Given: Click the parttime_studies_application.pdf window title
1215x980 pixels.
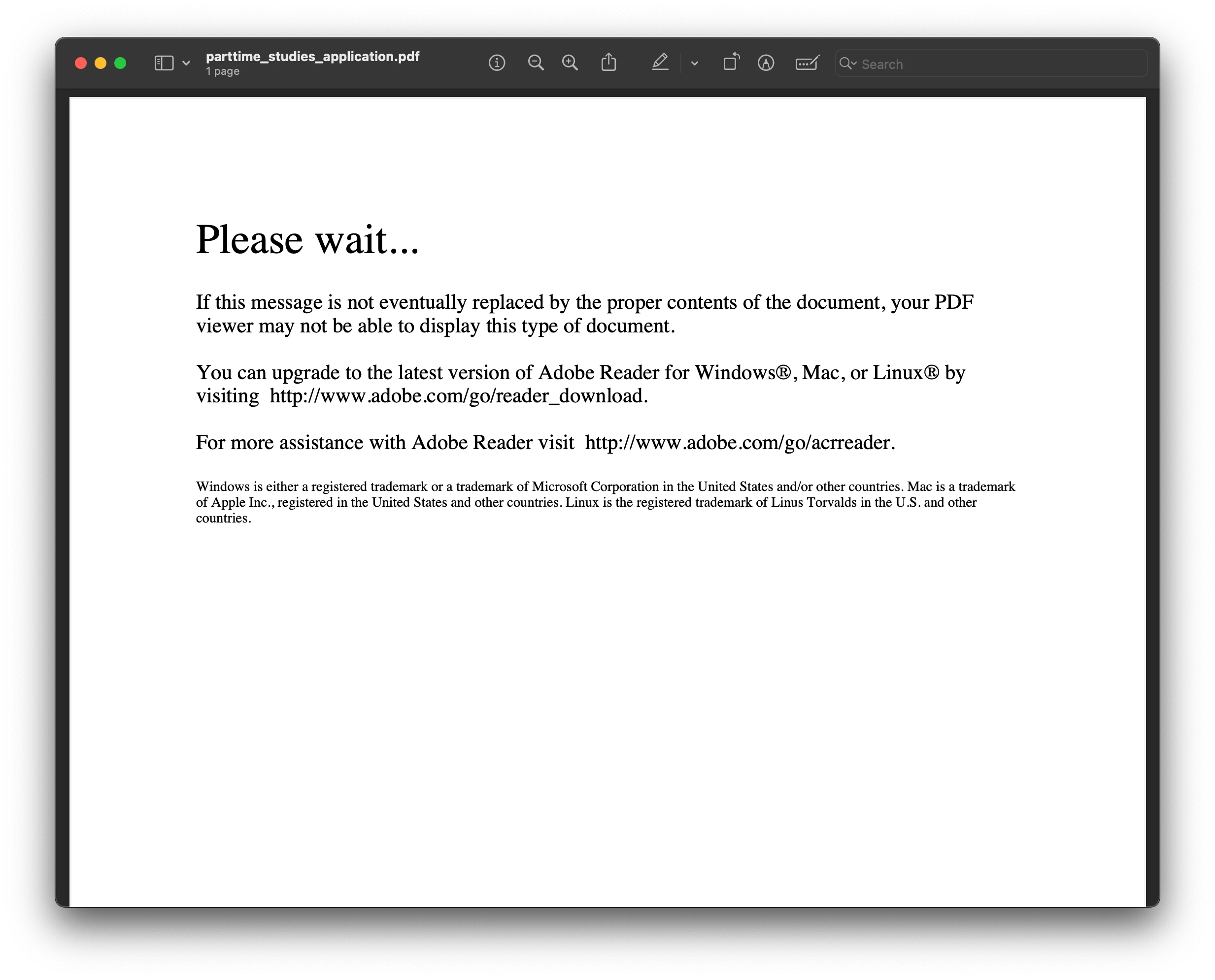Looking at the screenshot, I should click(x=312, y=57).
